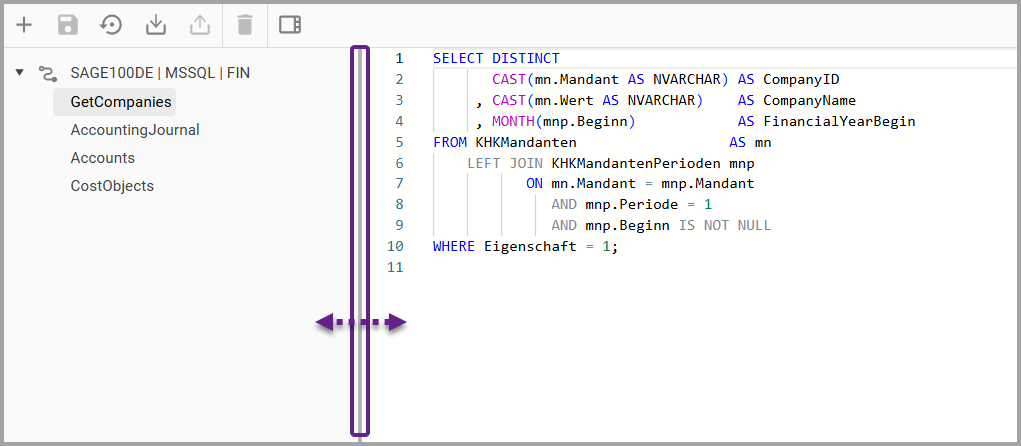Image resolution: width=1021 pixels, height=446 pixels.
Task: Select the SAGE100DE | MSSQL | FIN connection
Action: pos(160,73)
